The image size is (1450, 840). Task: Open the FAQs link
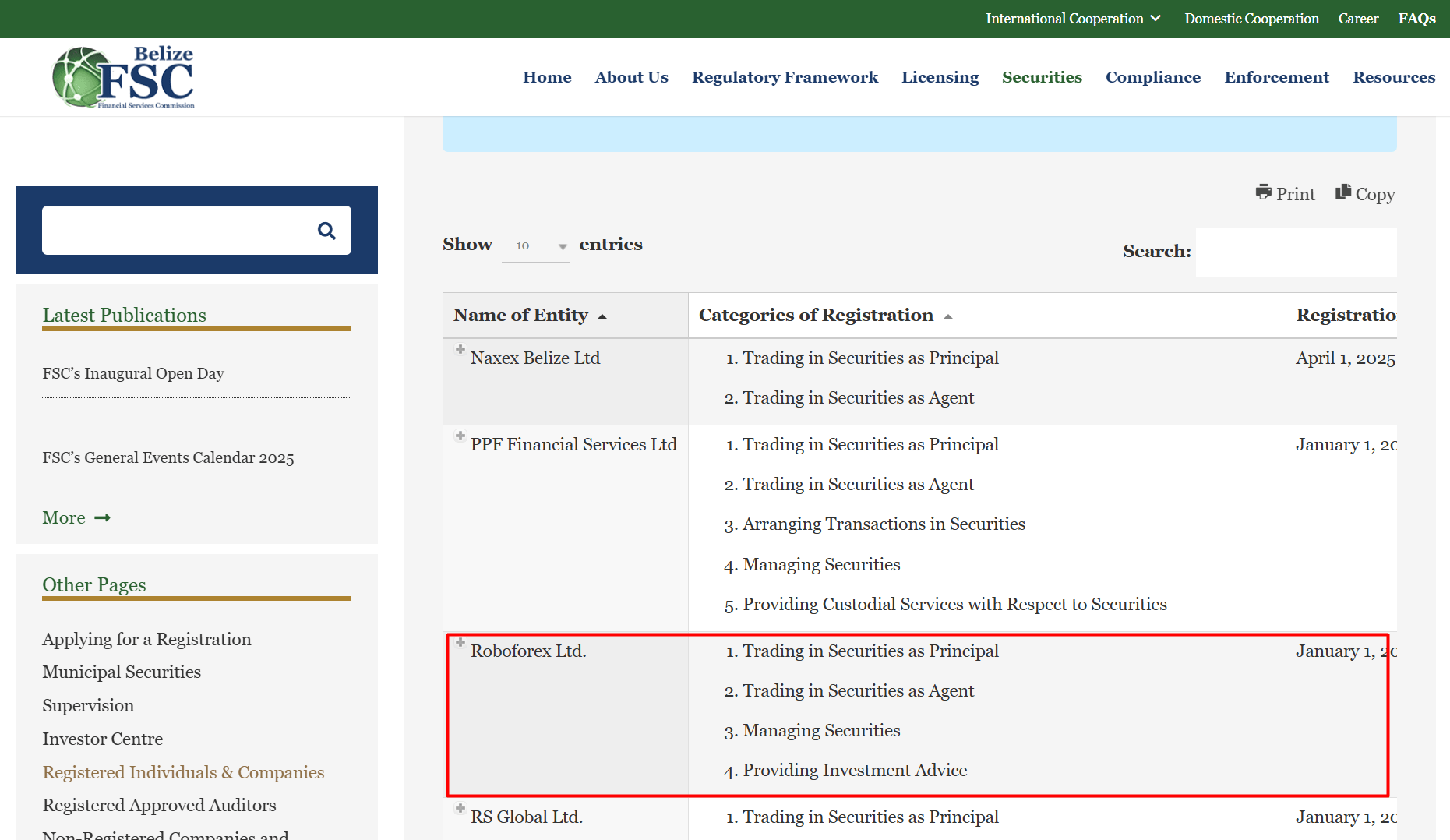[x=1416, y=19]
